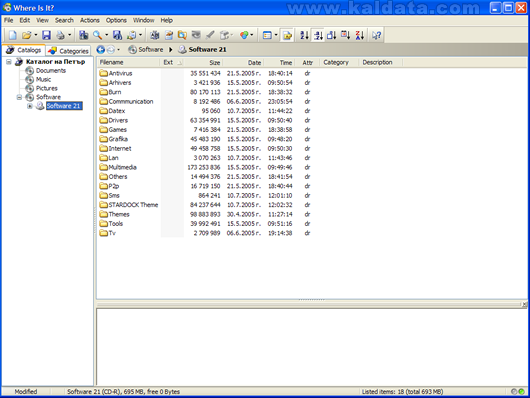Image resolution: width=530 pixels, height=398 pixels.
Task: Expand the Software 21 tree node
Action: coord(30,106)
